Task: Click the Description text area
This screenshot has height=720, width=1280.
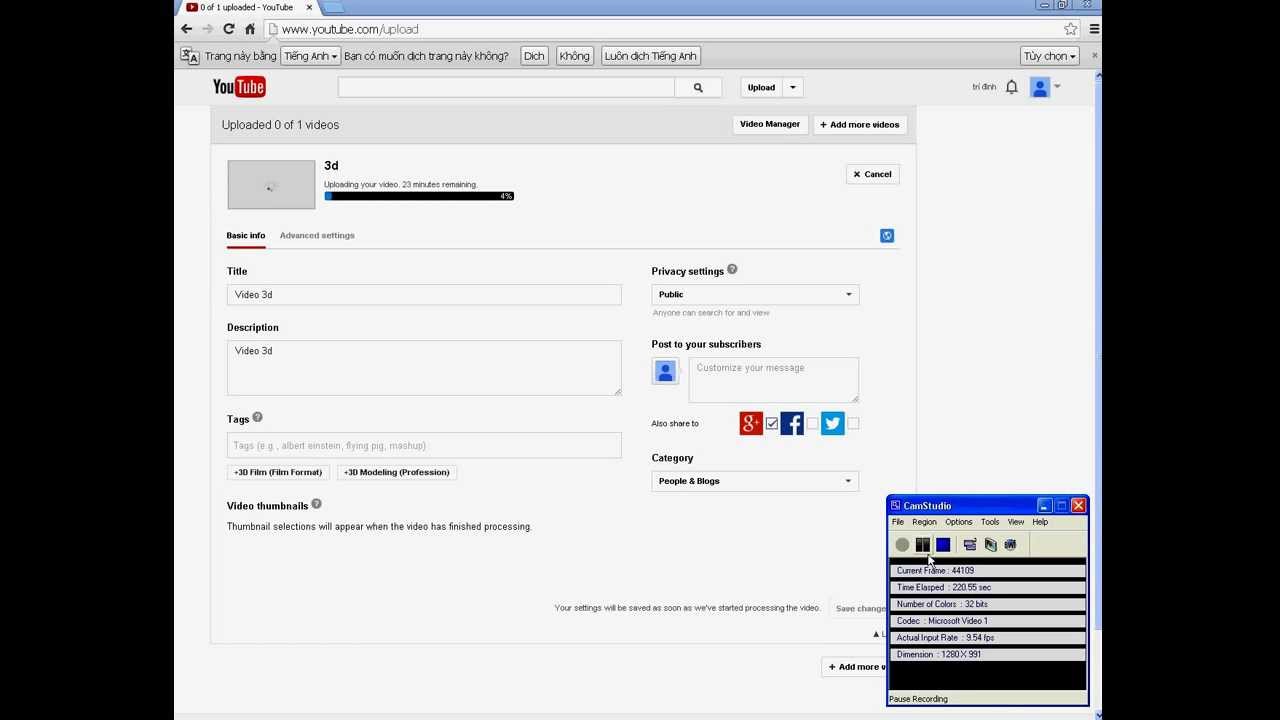Action: (424, 368)
